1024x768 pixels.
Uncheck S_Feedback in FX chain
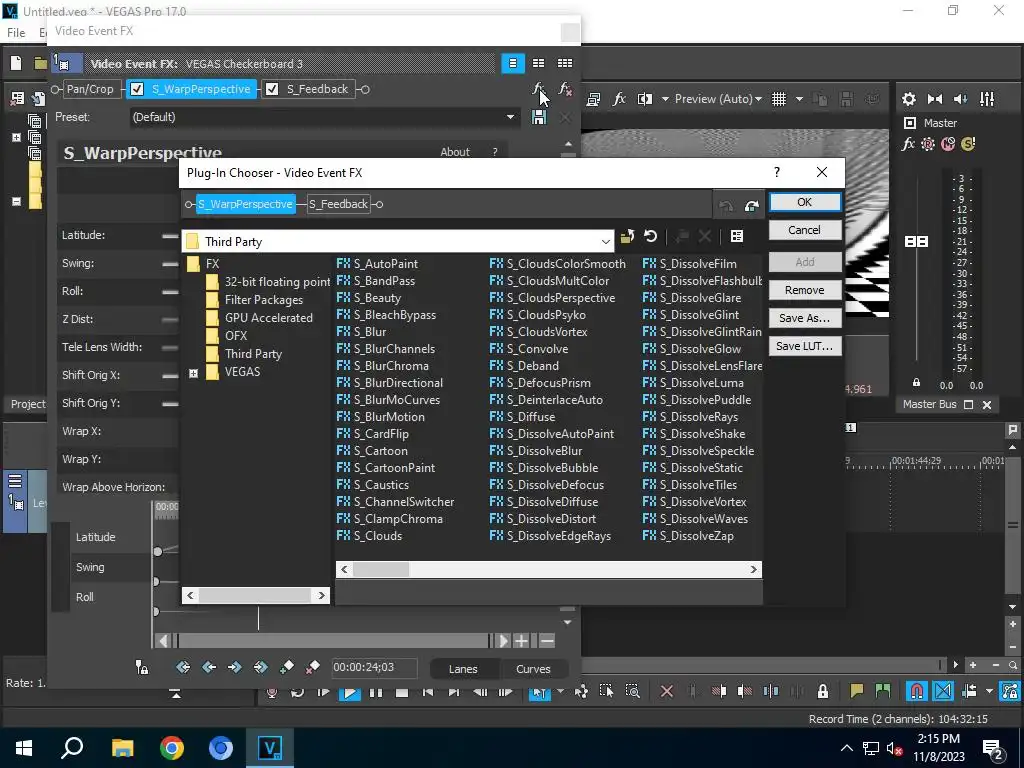[x=272, y=89]
